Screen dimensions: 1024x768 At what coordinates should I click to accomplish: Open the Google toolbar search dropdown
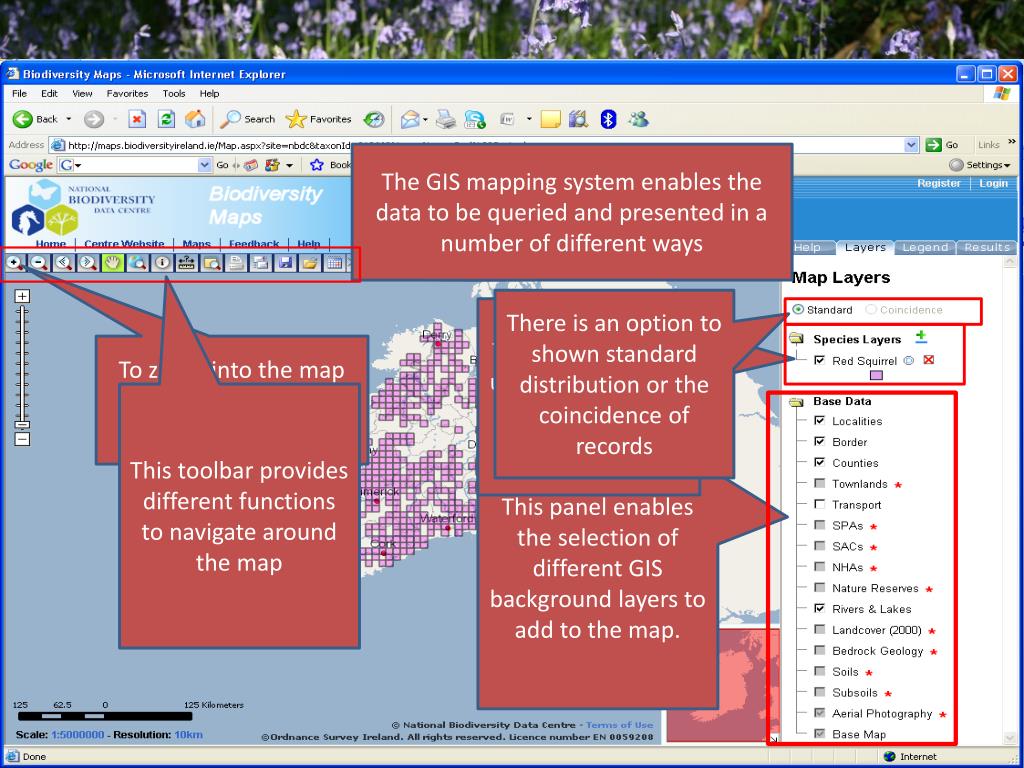click(x=204, y=165)
